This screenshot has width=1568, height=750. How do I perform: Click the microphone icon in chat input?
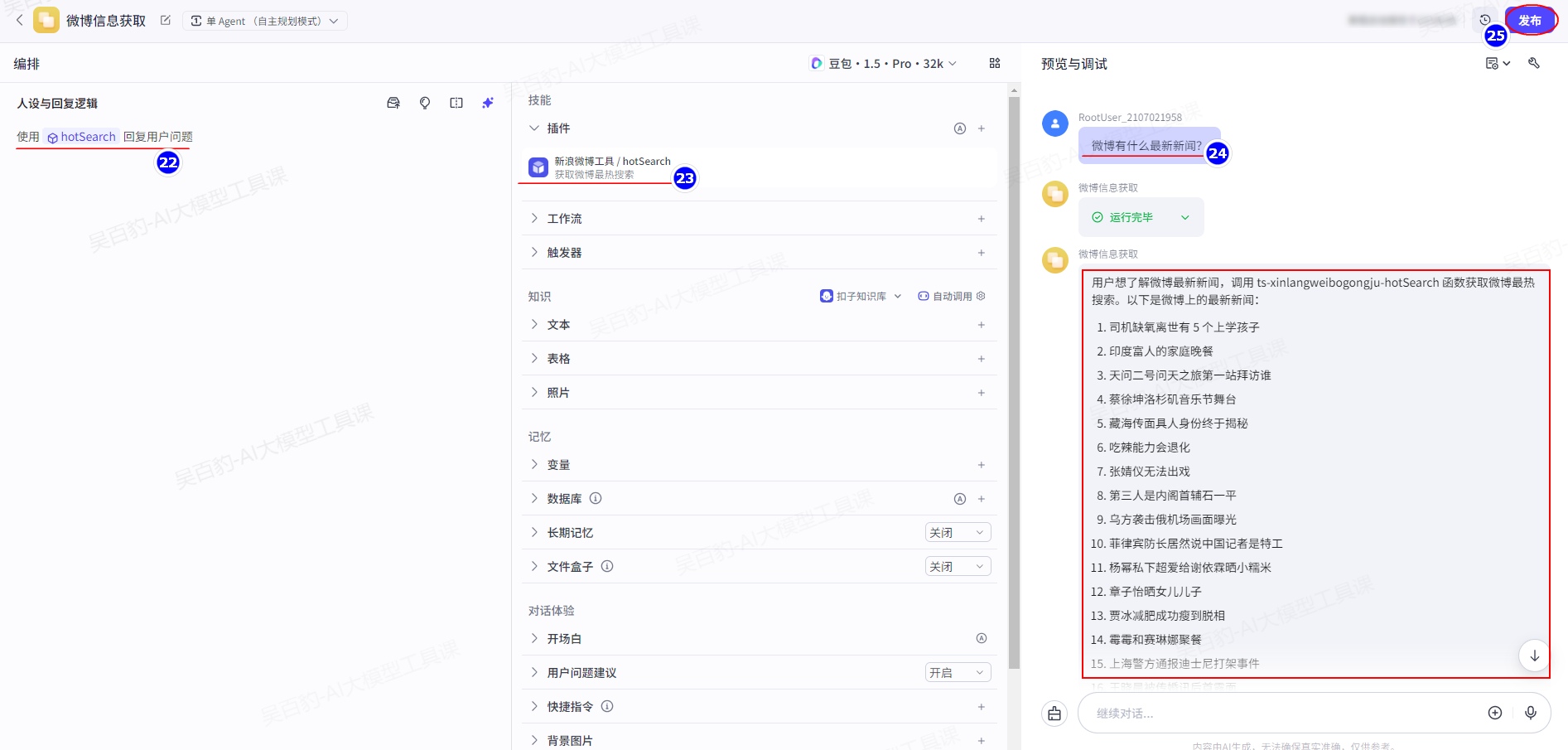point(1531,713)
